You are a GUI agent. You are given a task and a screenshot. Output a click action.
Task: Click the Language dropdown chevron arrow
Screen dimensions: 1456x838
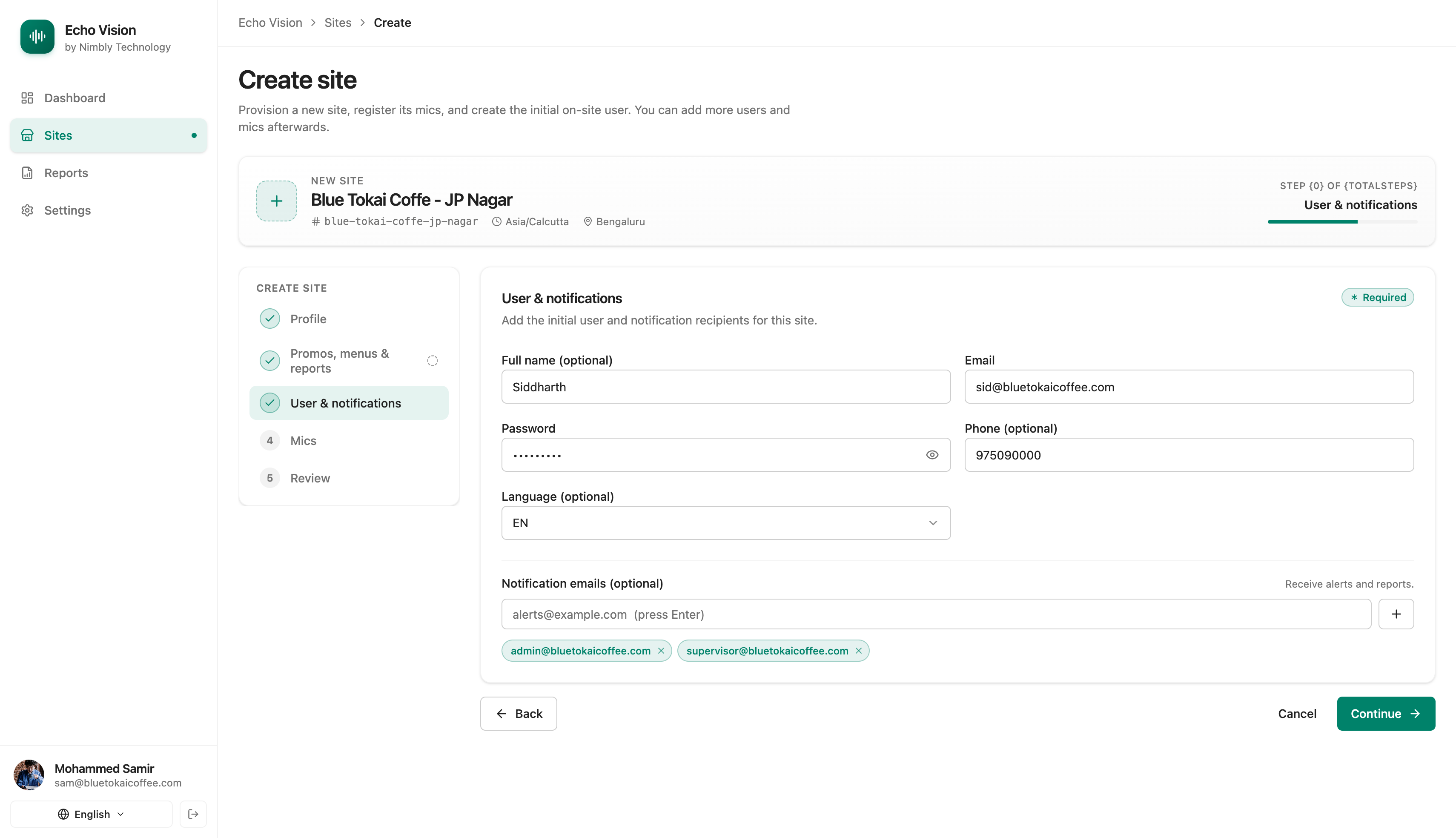click(x=933, y=522)
